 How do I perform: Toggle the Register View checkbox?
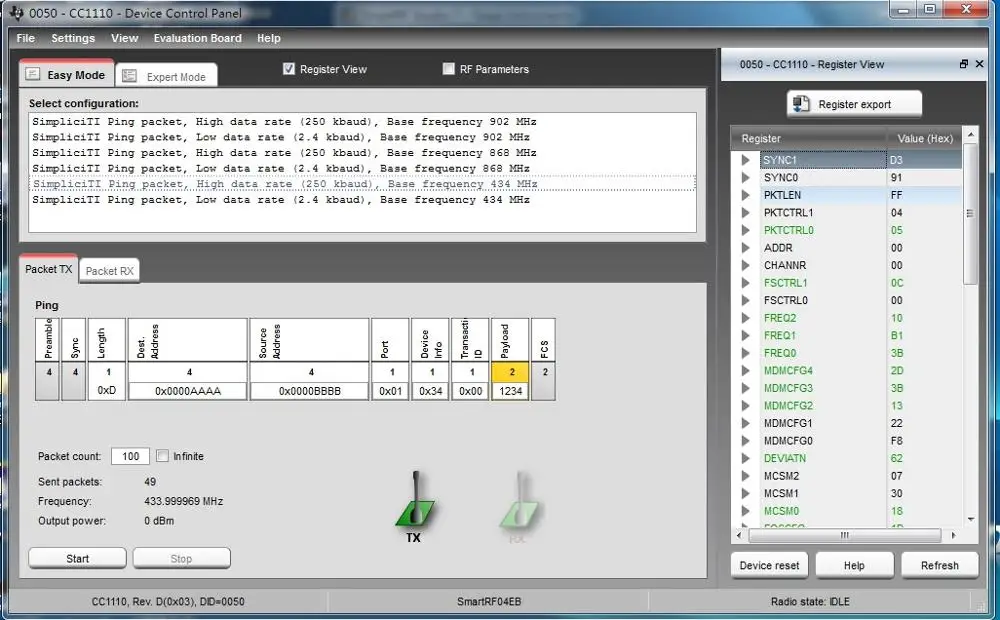(x=289, y=68)
